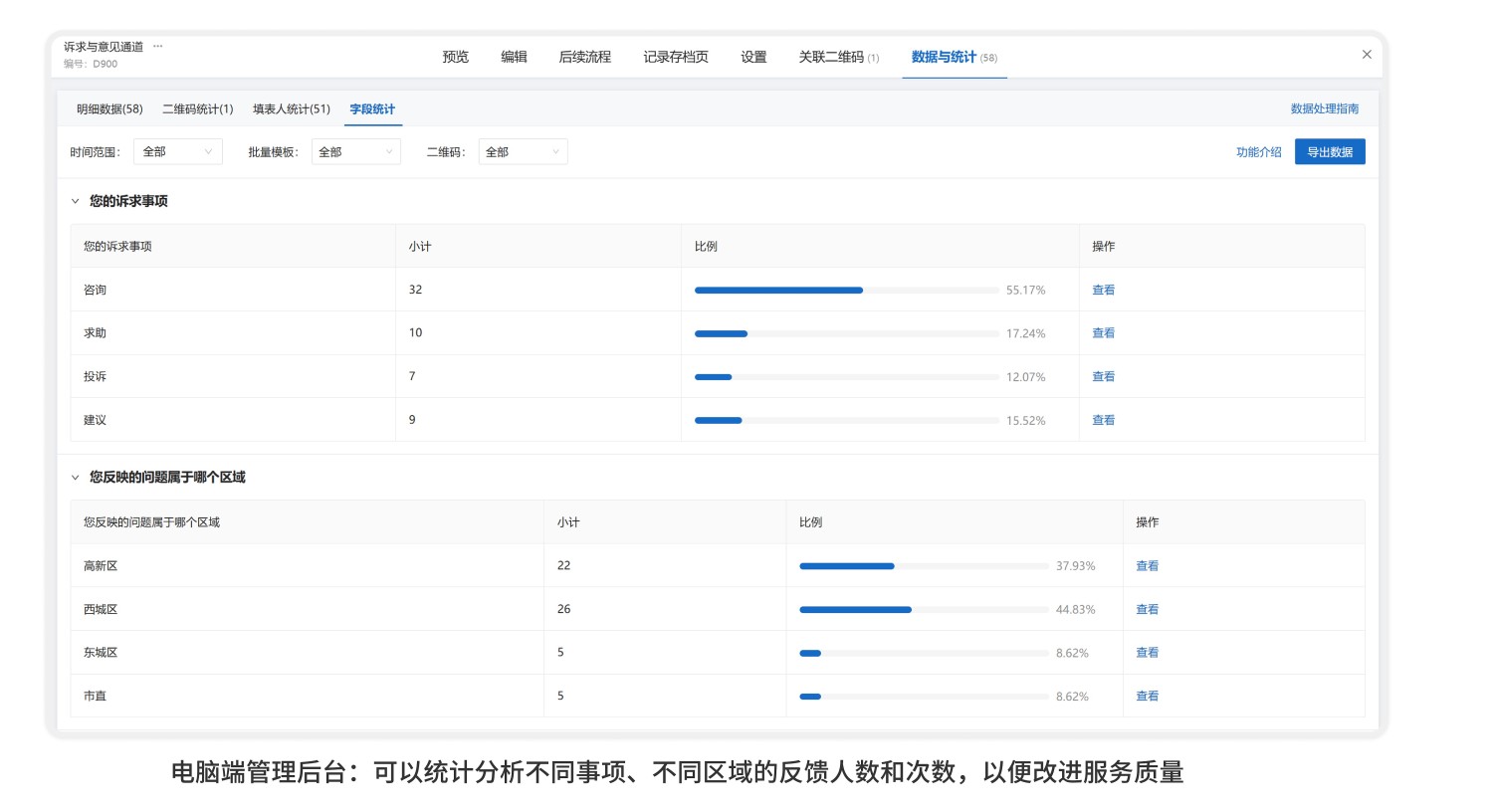Screen dimensions: 1493x812
Task: Click 查看 in the 市直 row
Action: tap(1148, 697)
